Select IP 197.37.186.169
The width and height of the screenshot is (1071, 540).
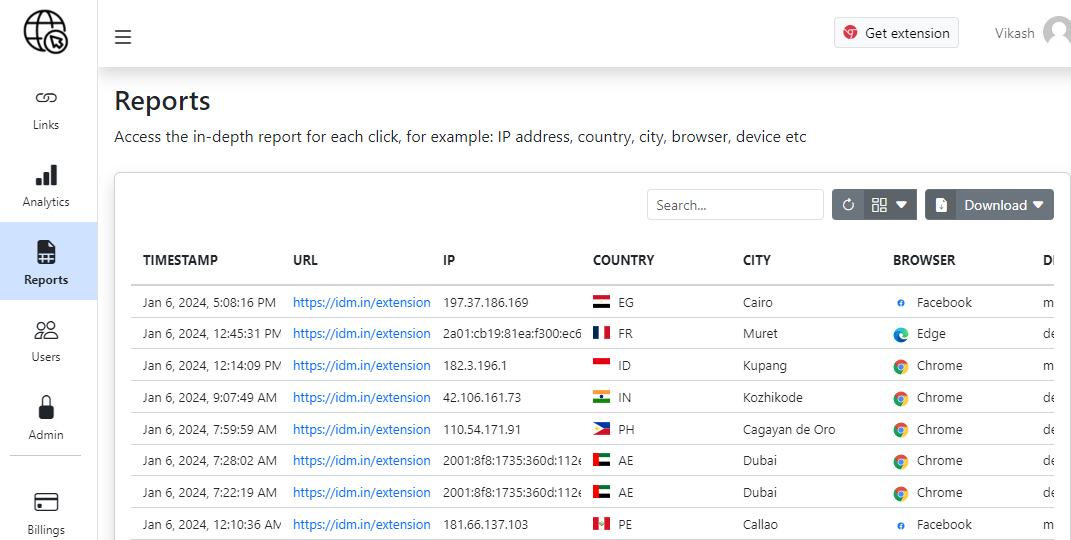(486, 302)
